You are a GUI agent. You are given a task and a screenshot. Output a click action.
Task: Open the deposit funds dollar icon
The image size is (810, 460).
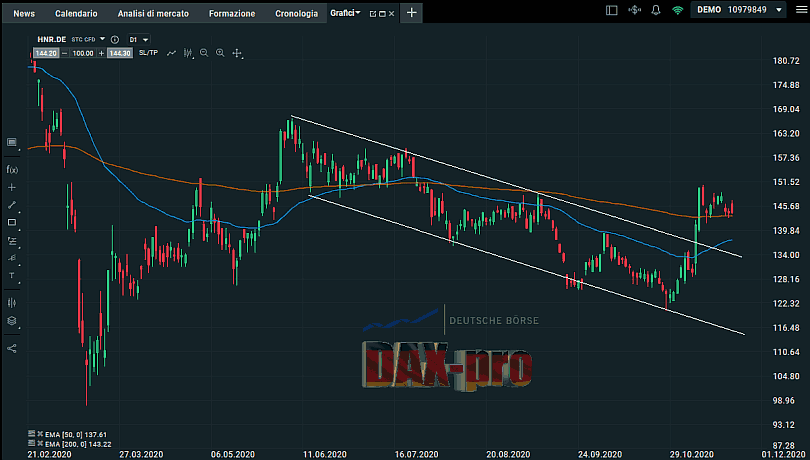(x=634, y=10)
